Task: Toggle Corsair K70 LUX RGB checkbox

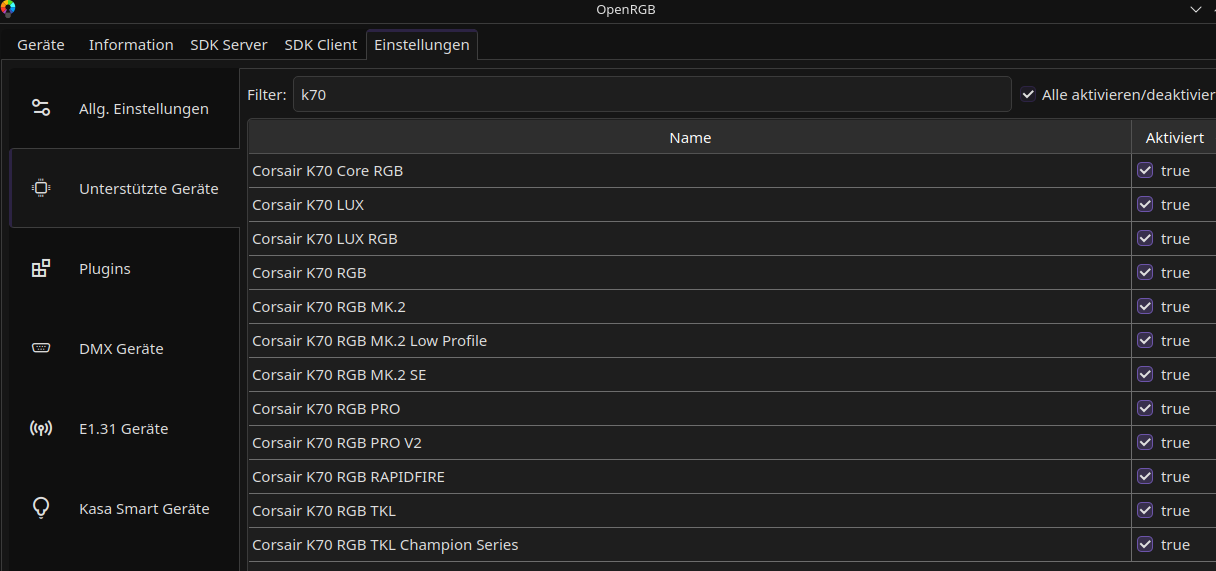Action: click(x=1146, y=238)
